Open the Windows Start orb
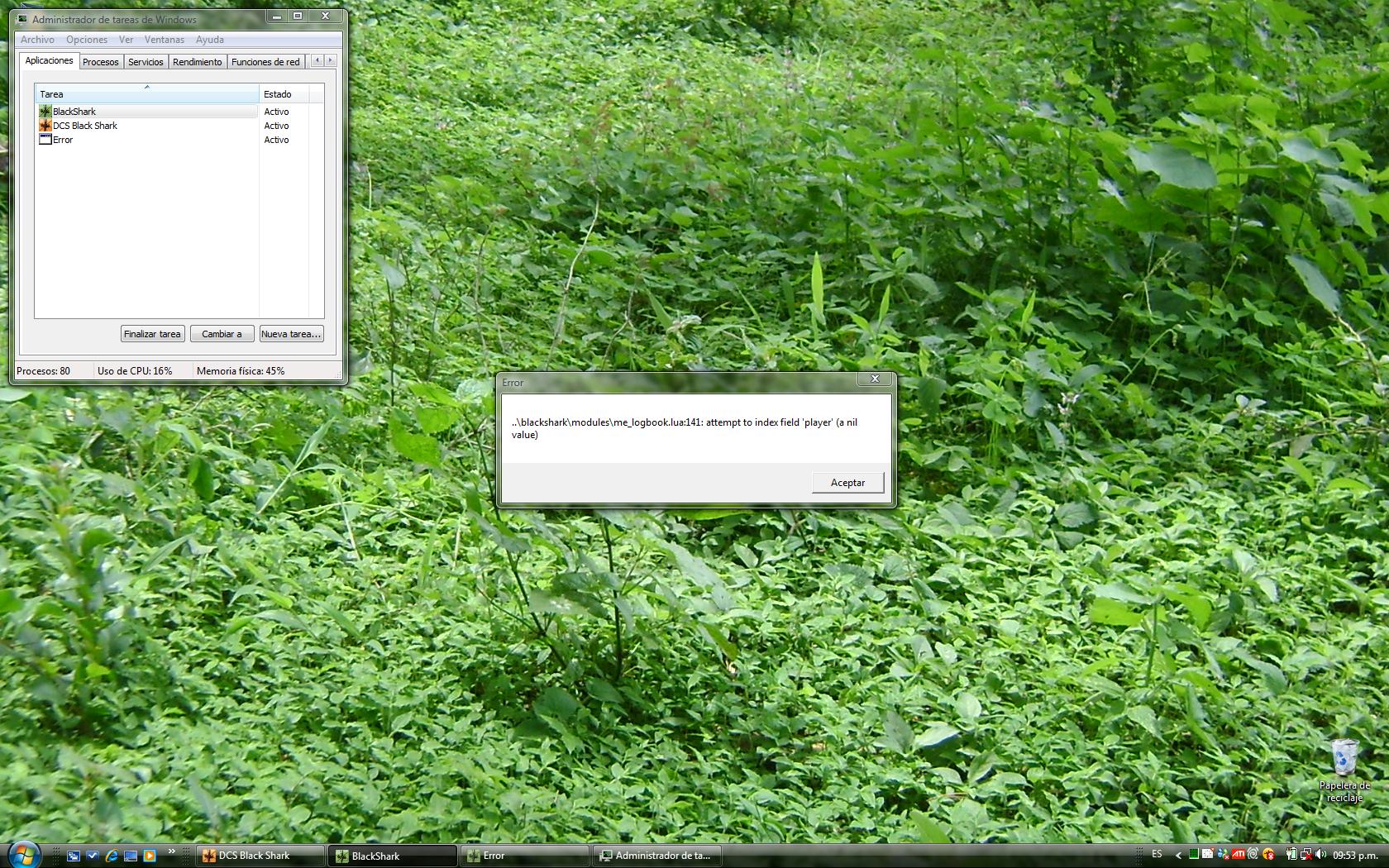Screen dimensions: 1389x868 (x=22, y=854)
